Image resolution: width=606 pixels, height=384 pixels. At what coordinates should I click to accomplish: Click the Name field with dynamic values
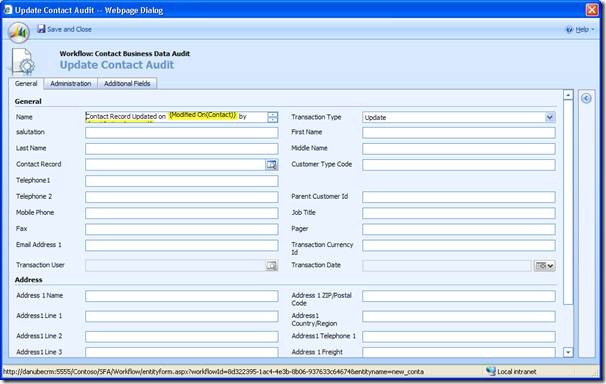coord(176,117)
